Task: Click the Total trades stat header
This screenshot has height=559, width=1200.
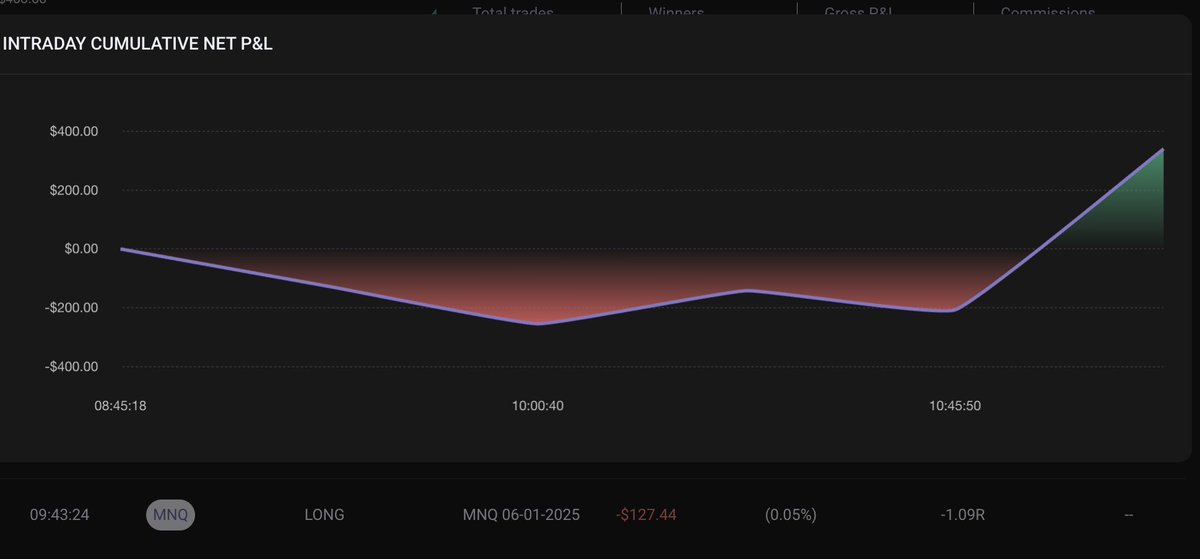Action: [513, 13]
